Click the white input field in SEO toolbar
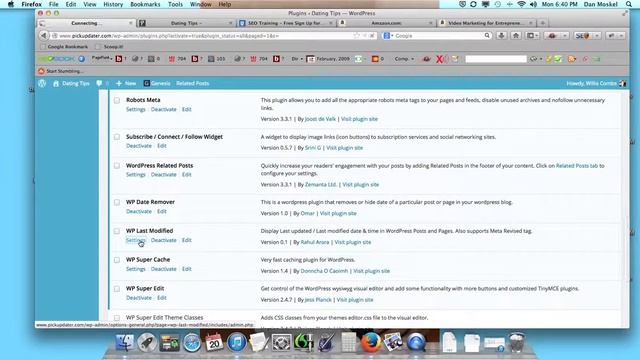This screenshot has height=360, width=640. tap(496, 59)
